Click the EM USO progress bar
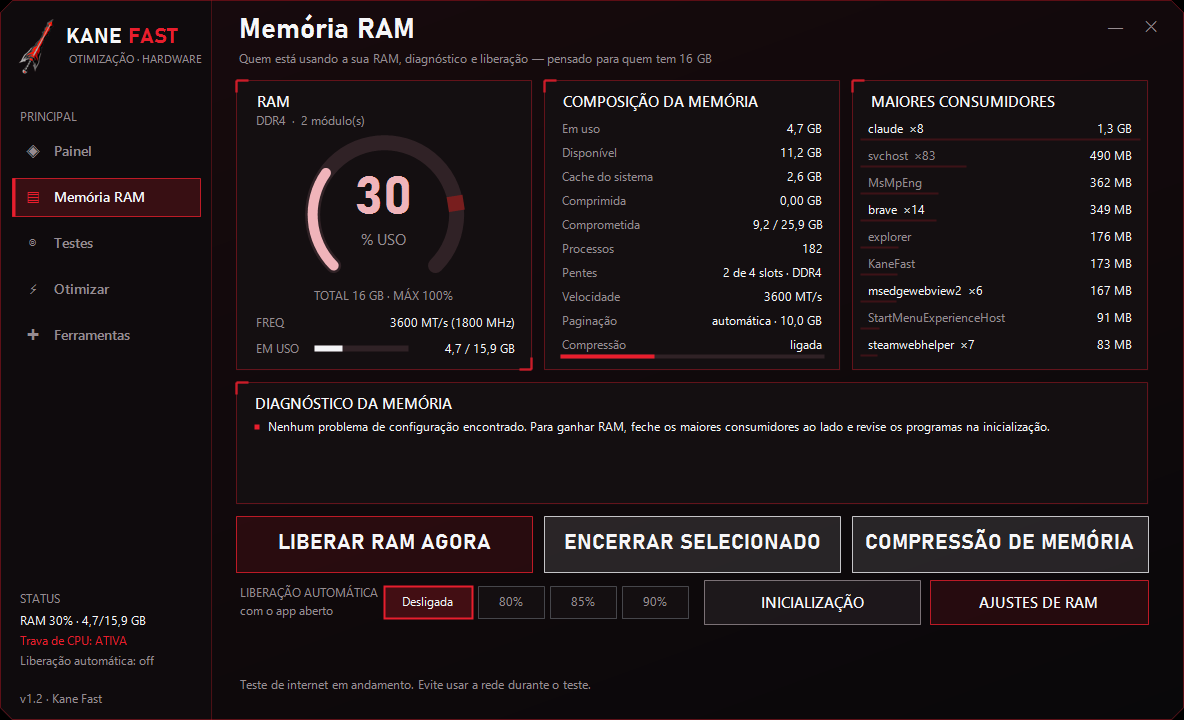The image size is (1184, 720). (362, 349)
